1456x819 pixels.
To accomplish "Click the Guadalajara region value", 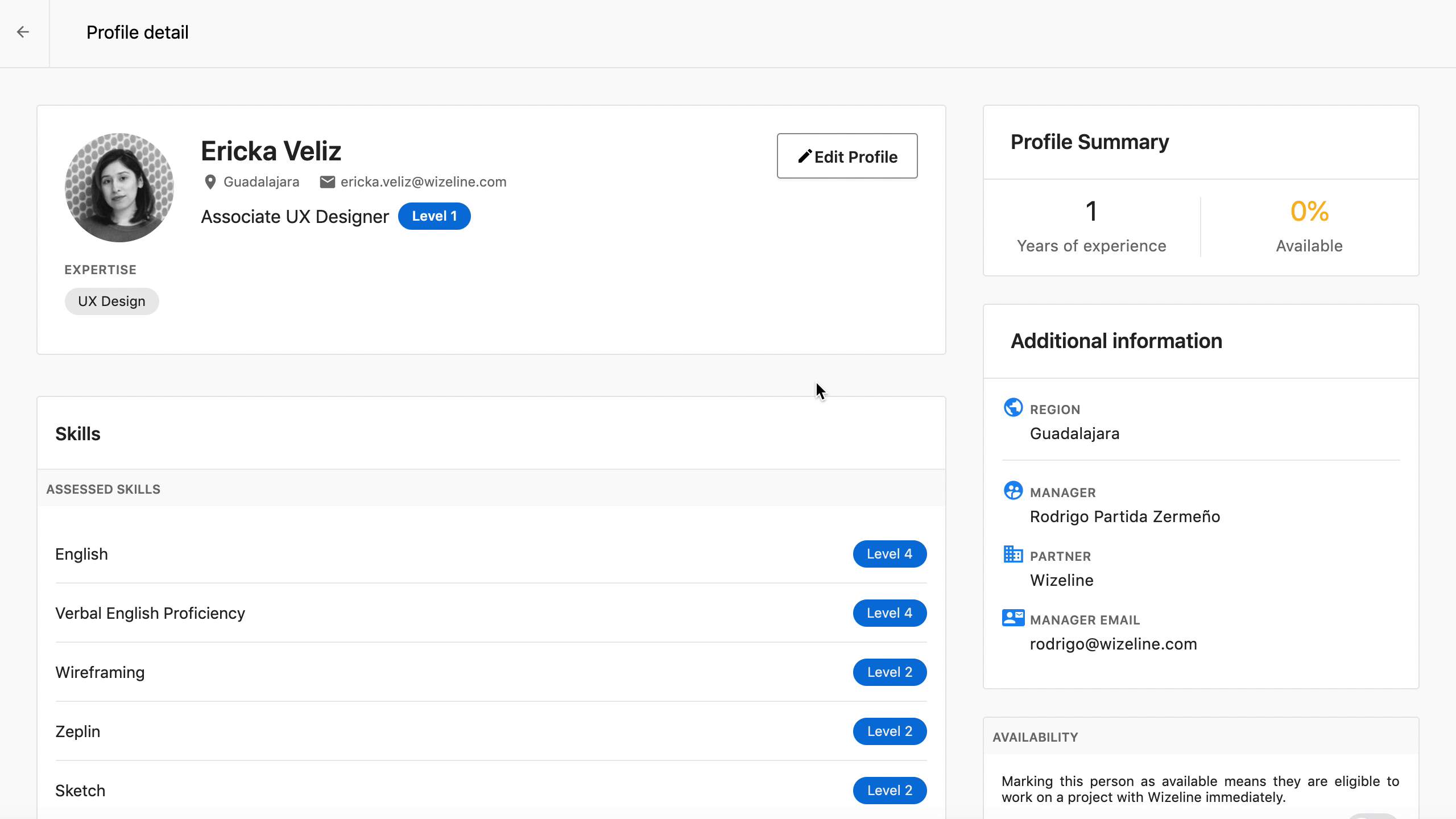I will click(1074, 433).
